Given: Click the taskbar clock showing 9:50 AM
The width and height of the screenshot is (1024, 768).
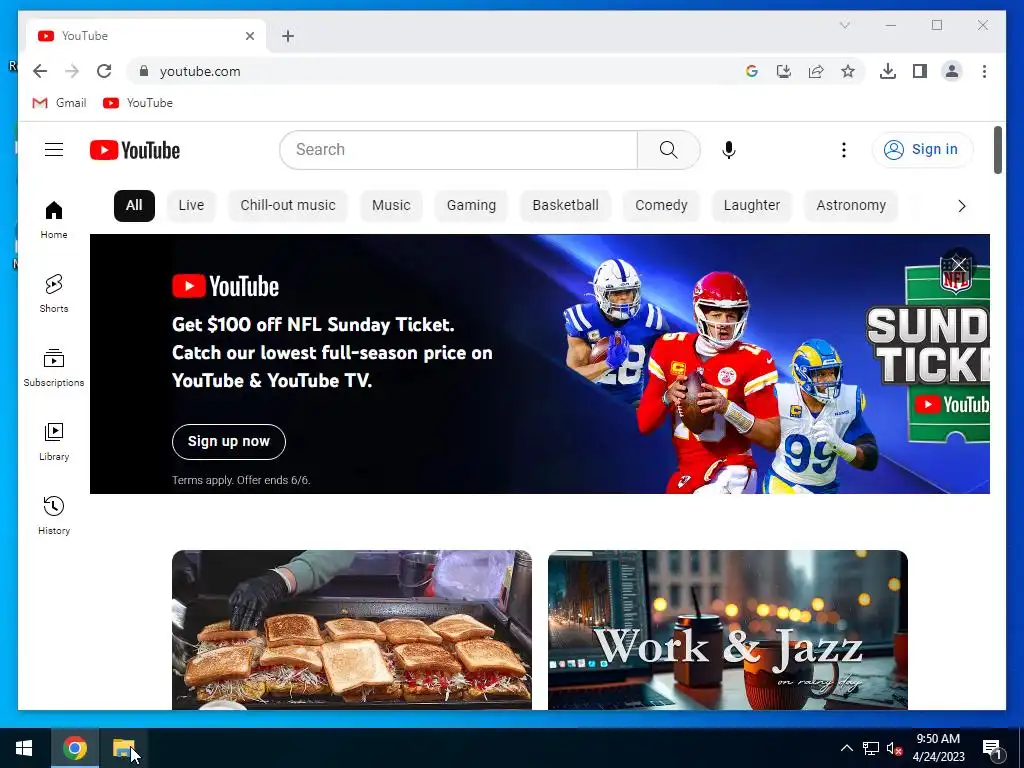Looking at the screenshot, I should click(x=938, y=748).
